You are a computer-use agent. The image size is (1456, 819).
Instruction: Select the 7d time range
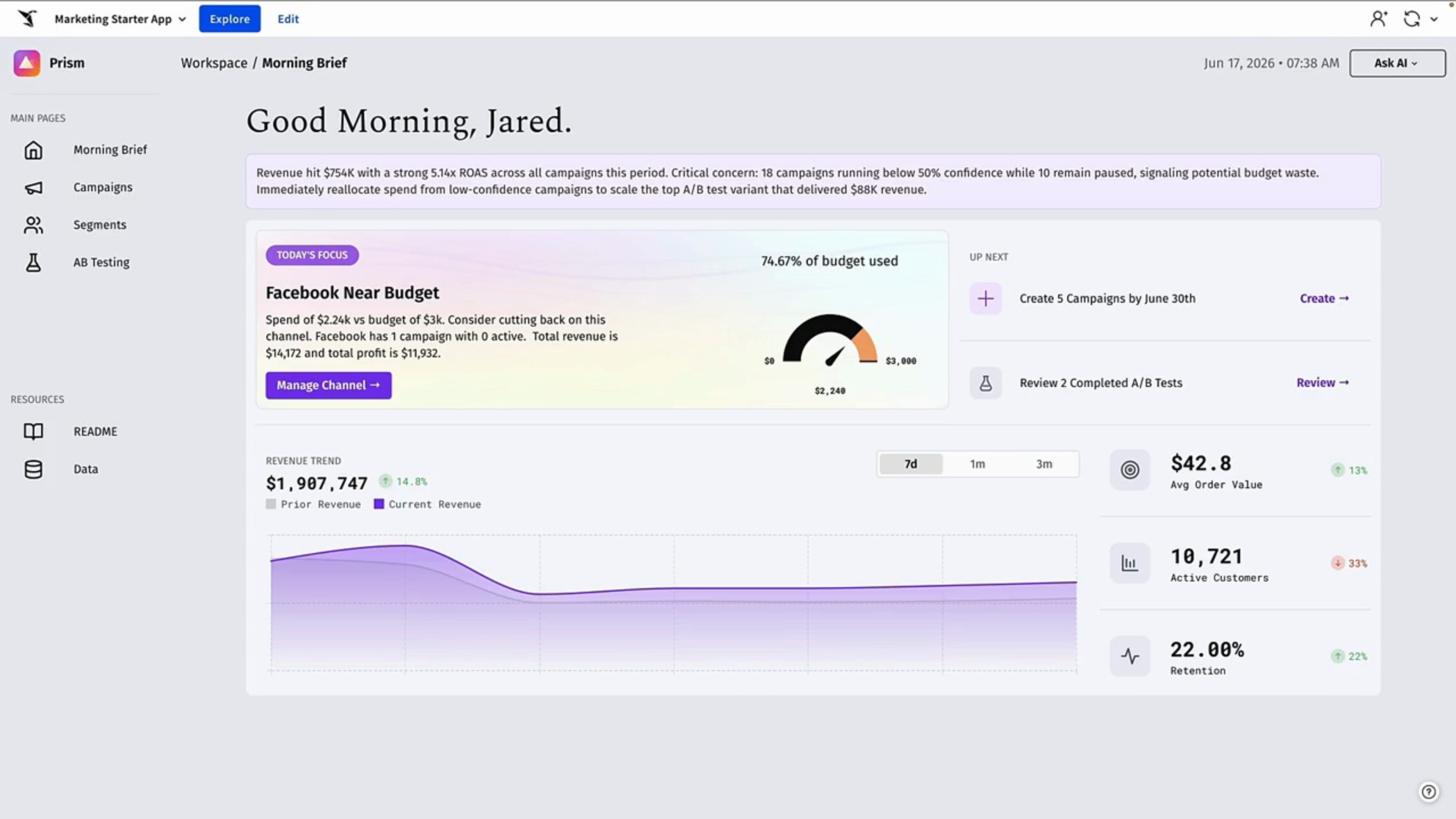pyautogui.click(x=910, y=464)
